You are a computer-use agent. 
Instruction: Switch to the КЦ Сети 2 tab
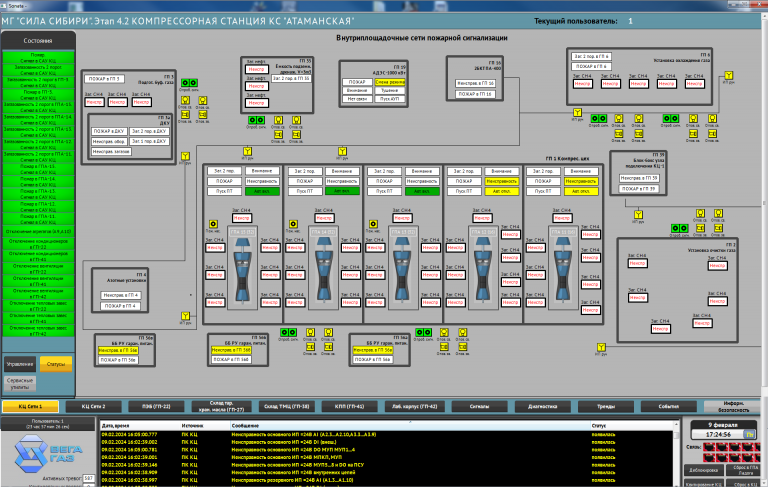tap(94, 407)
